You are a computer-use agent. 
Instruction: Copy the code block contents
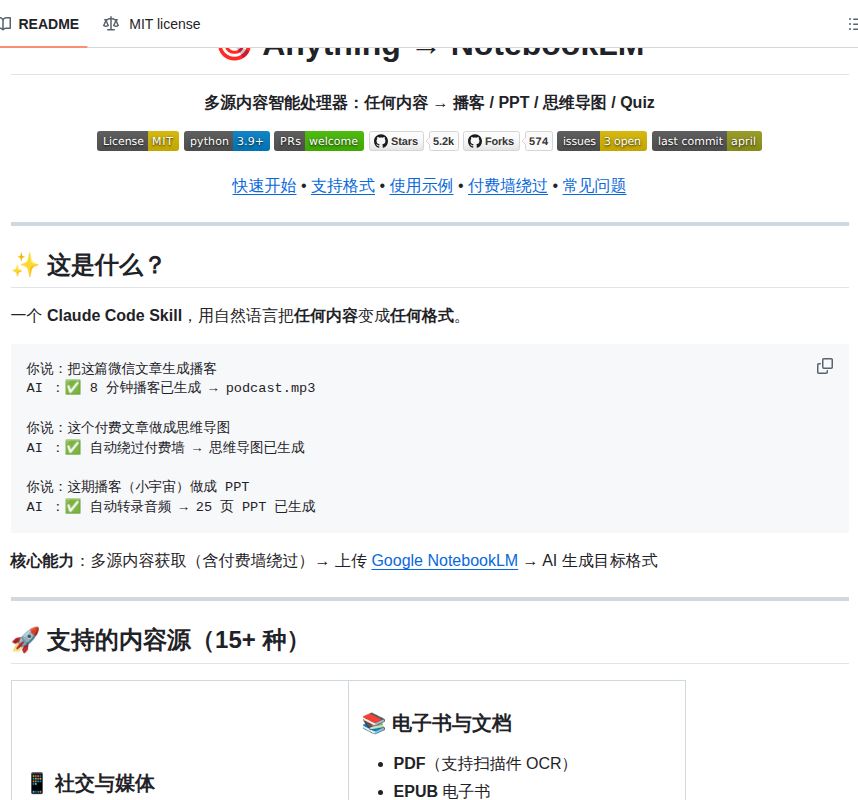[825, 366]
